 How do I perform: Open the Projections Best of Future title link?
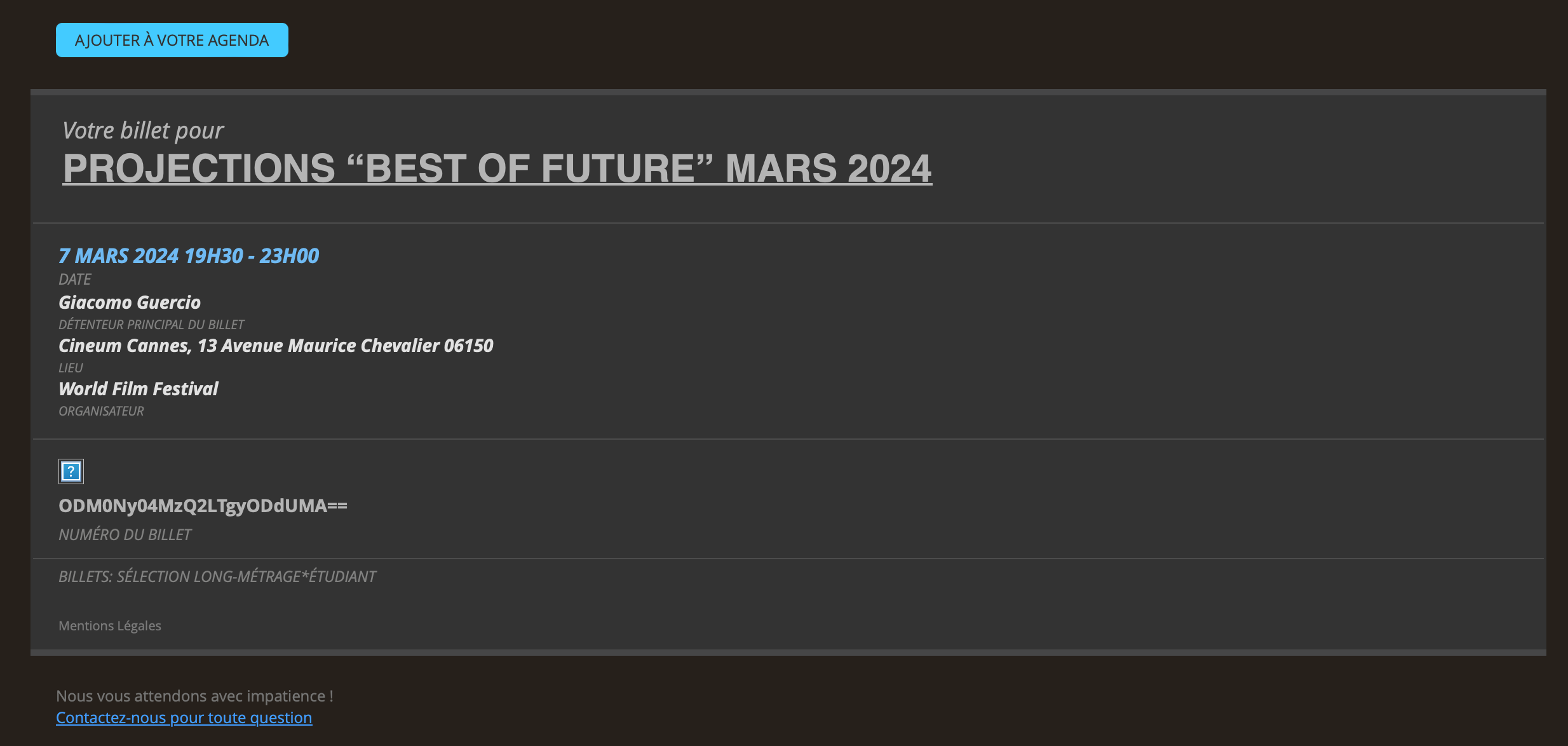[497, 168]
